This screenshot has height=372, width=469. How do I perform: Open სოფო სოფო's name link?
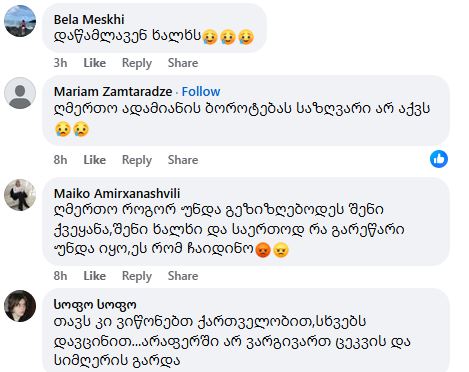click(x=95, y=304)
